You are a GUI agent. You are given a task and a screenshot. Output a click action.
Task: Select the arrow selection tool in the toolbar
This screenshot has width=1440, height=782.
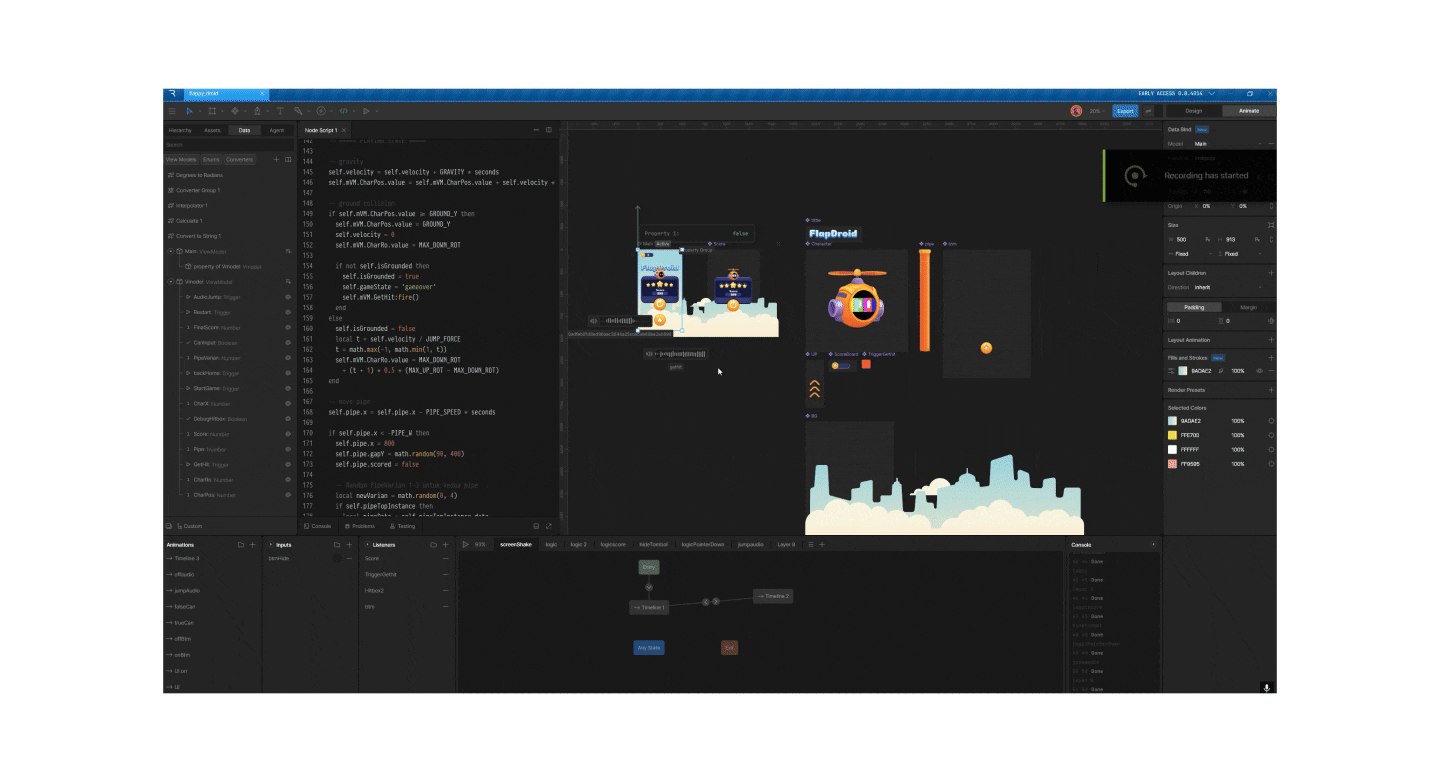[x=189, y=111]
